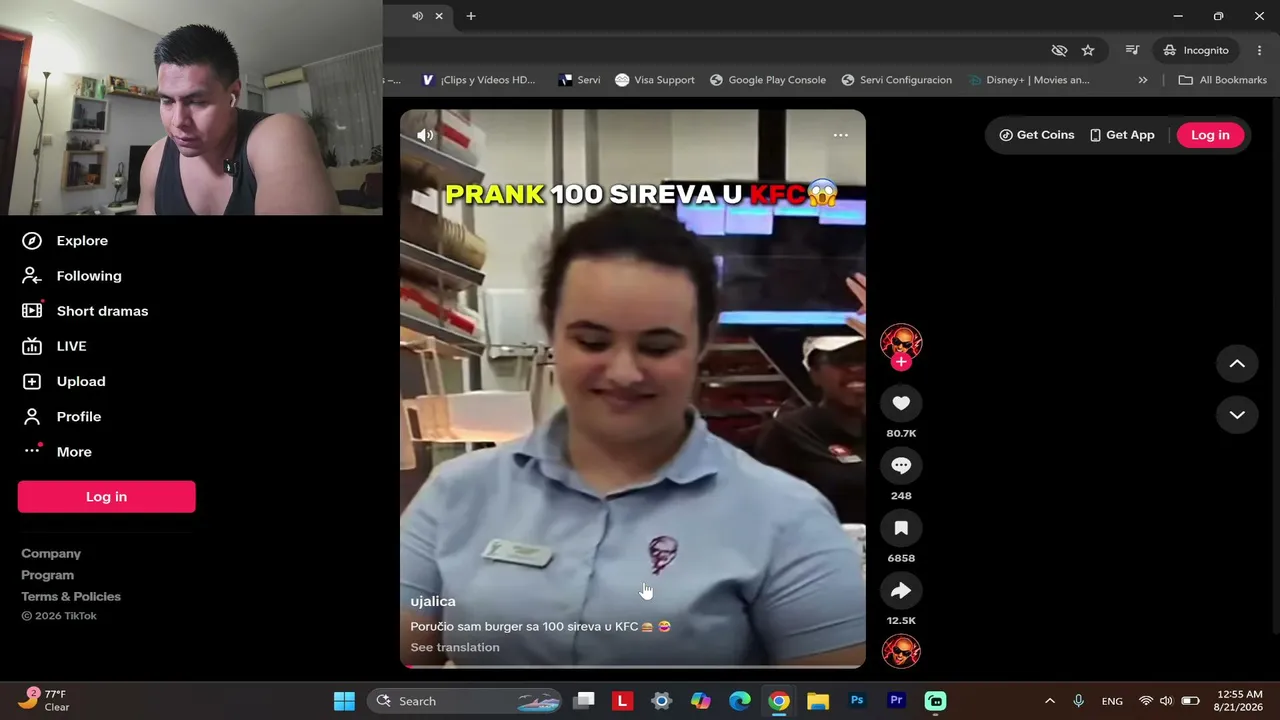
Task: Open Task View on the taskbar
Action: tap(585, 701)
